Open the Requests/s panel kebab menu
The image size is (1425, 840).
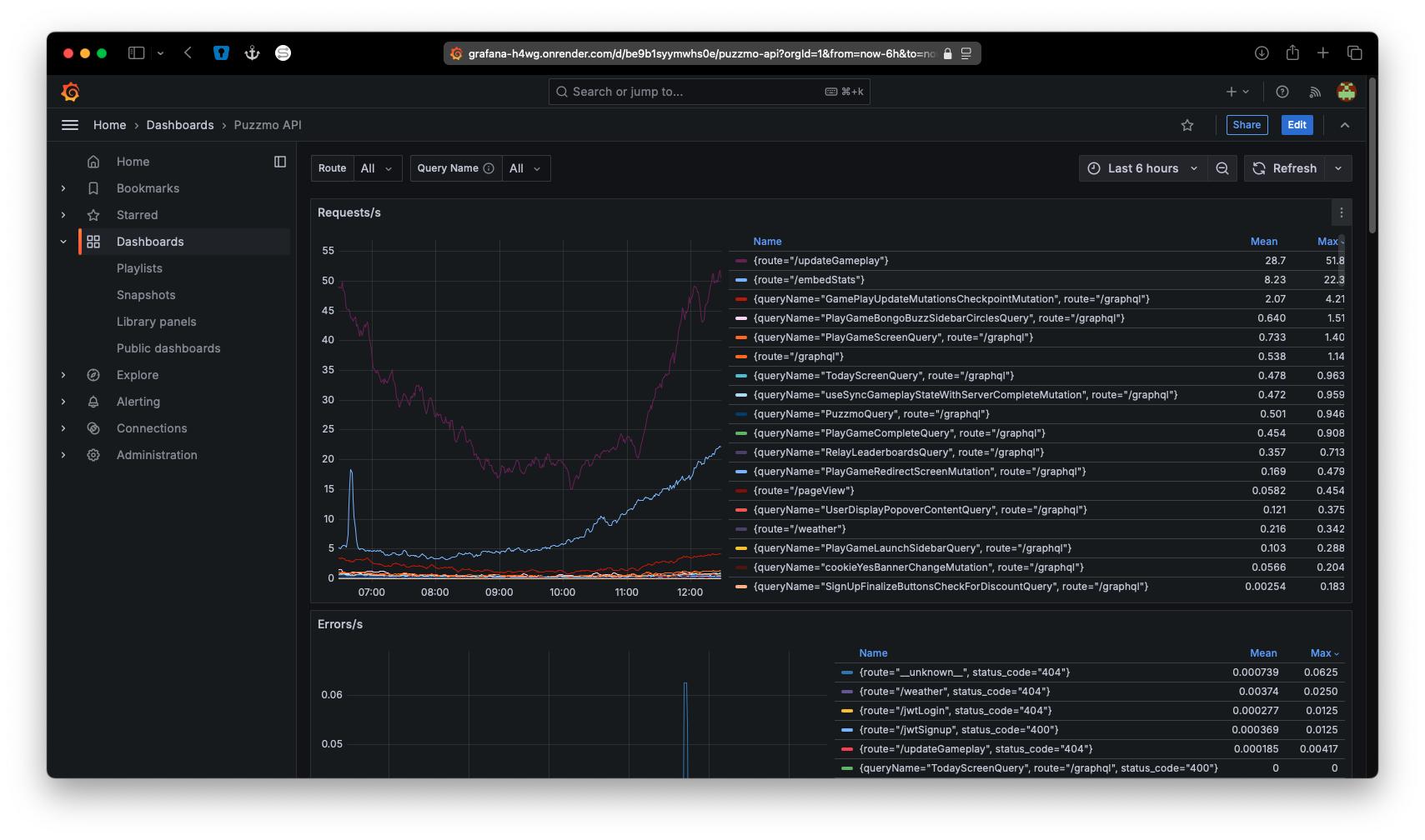point(1341,212)
